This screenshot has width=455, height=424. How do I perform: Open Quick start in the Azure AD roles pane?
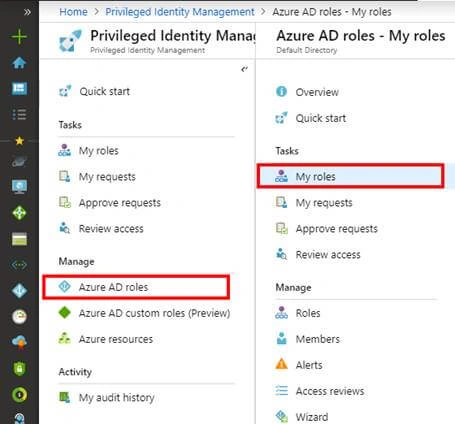point(311,118)
